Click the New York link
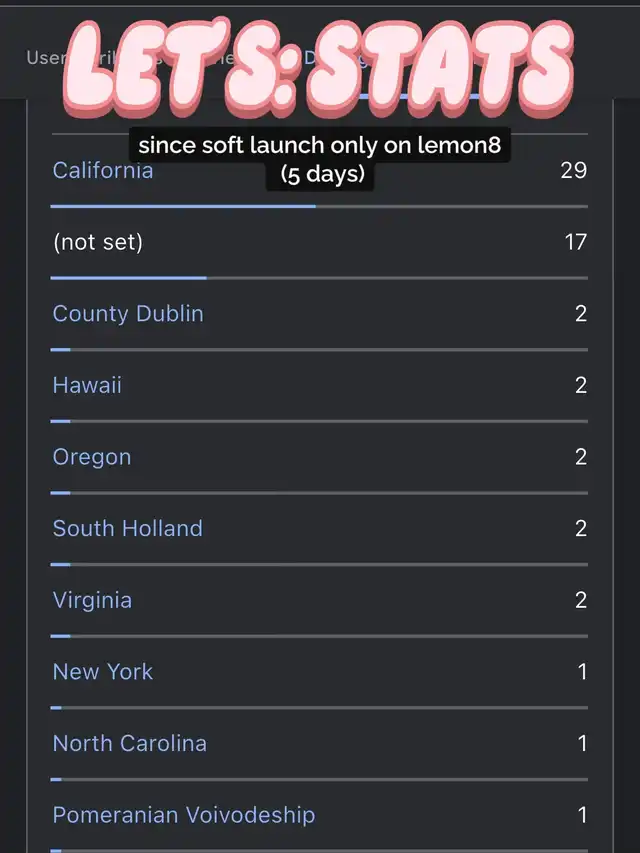Image resolution: width=640 pixels, height=853 pixels. coord(103,672)
